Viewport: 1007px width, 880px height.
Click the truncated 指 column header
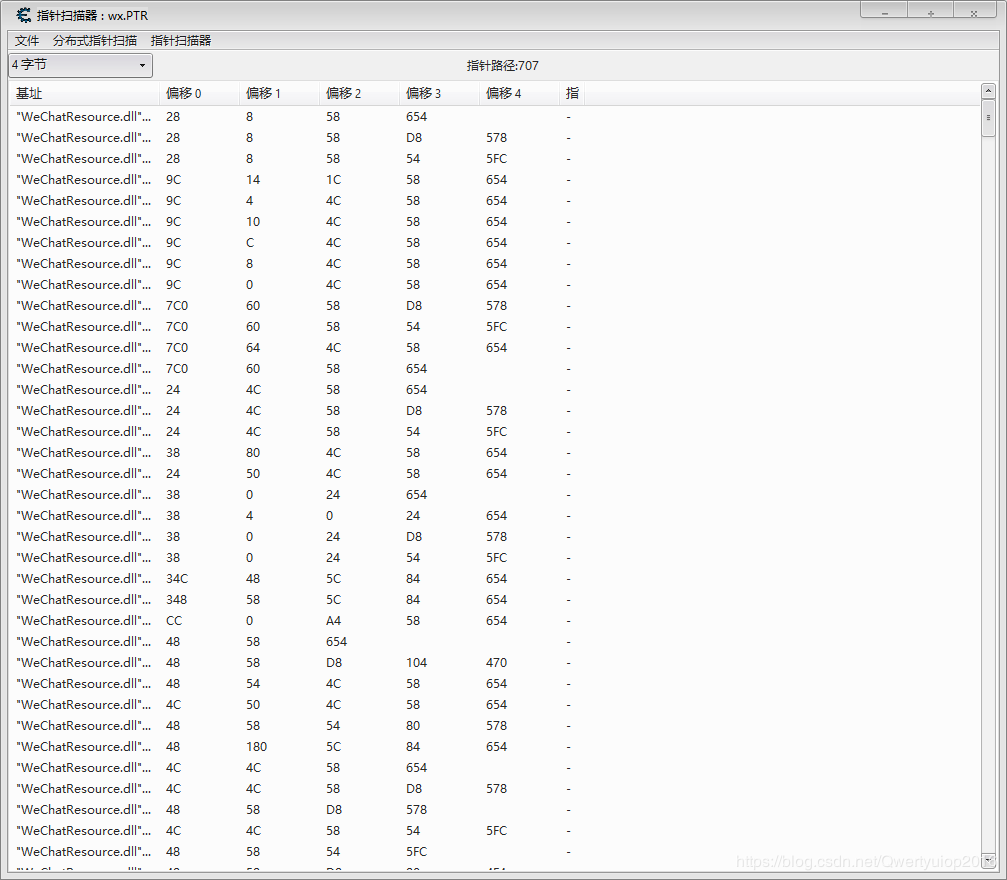click(572, 94)
